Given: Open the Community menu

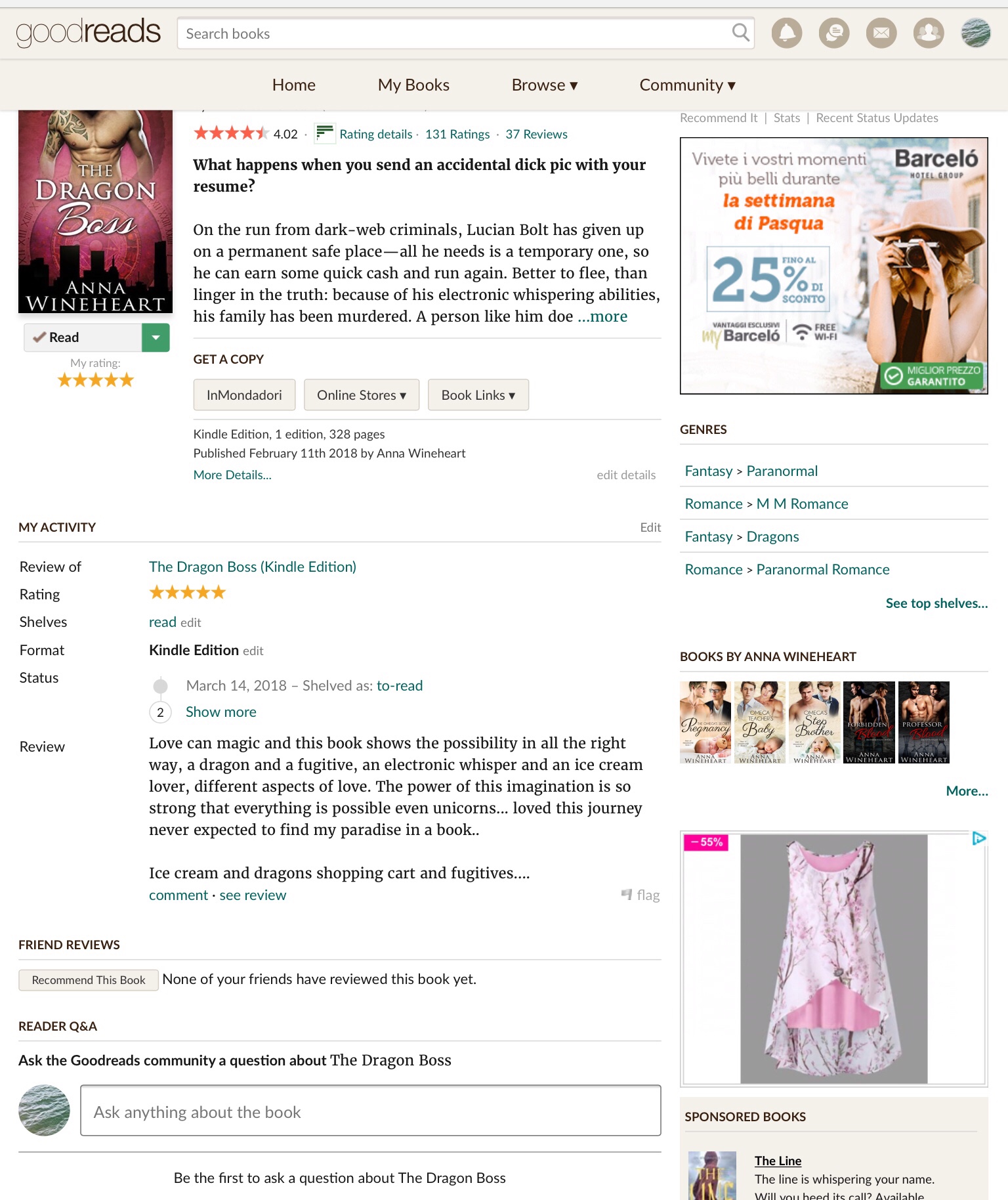Looking at the screenshot, I should (x=688, y=85).
